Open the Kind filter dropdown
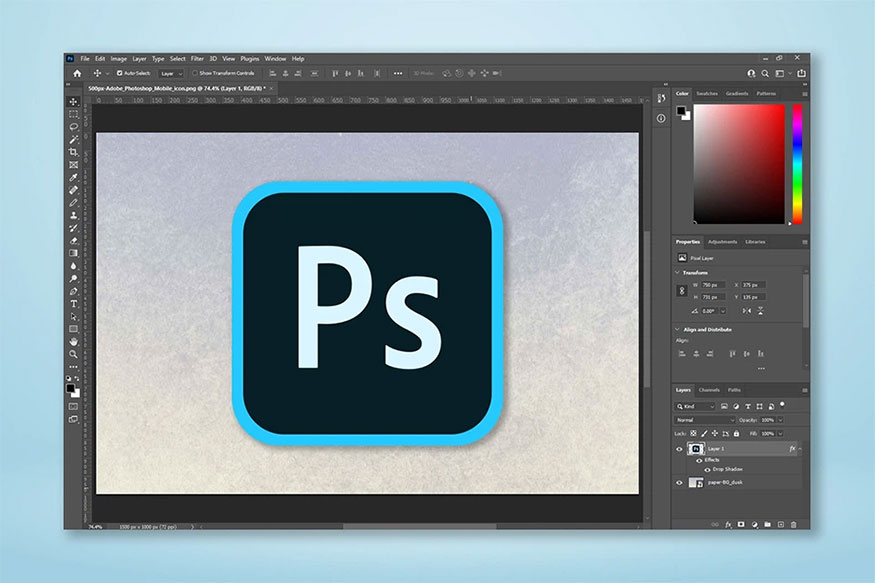The height and width of the screenshot is (583, 875). (695, 406)
